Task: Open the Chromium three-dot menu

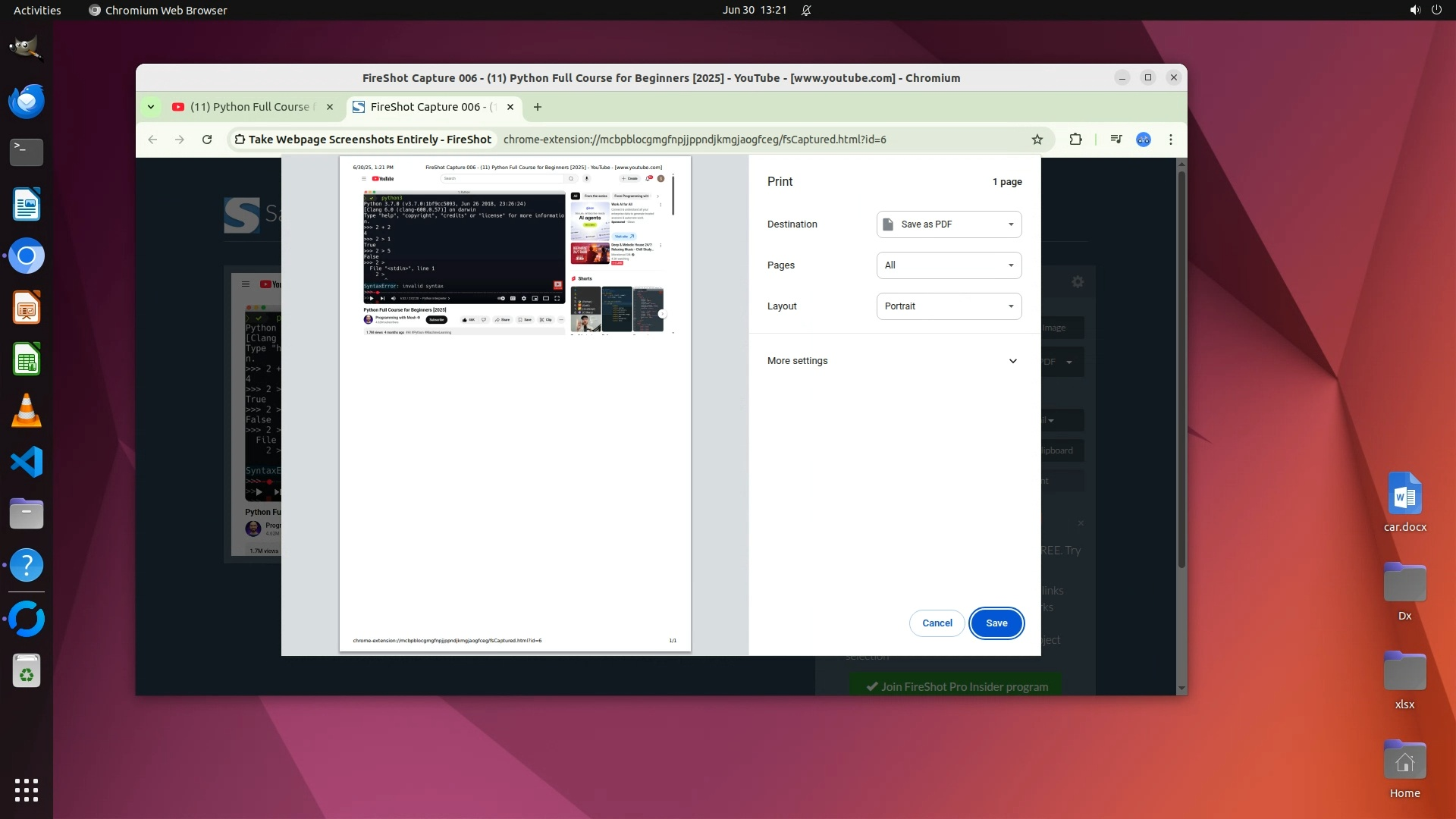Action: pos(1171,140)
